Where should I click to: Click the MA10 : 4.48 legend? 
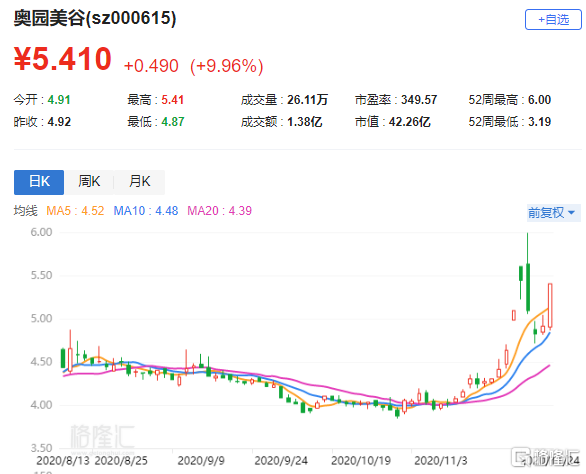[146, 211]
